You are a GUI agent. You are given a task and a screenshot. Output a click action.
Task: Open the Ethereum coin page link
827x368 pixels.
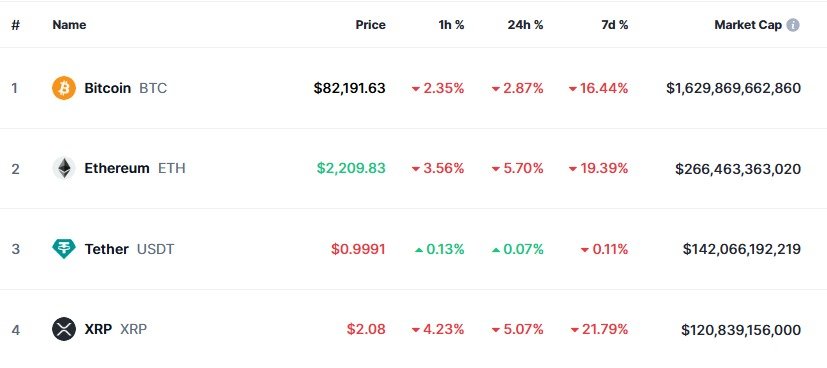[x=119, y=168]
